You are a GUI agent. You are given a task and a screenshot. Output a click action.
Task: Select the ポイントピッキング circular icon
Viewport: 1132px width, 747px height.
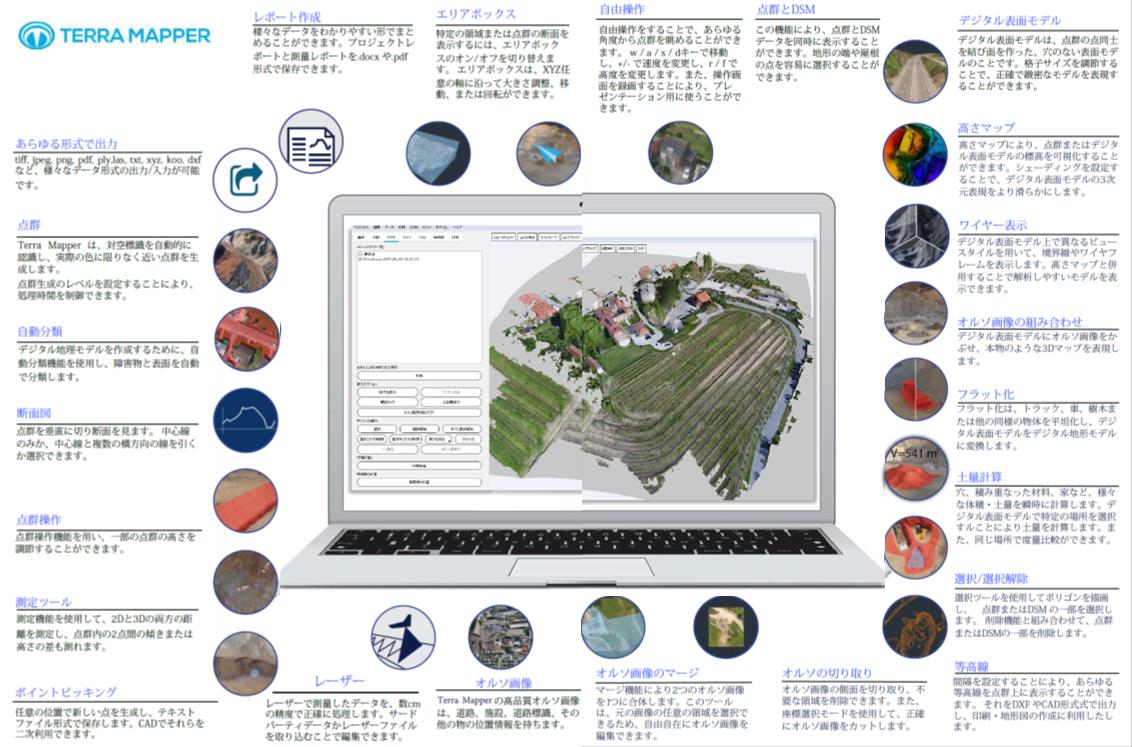tap(245, 664)
